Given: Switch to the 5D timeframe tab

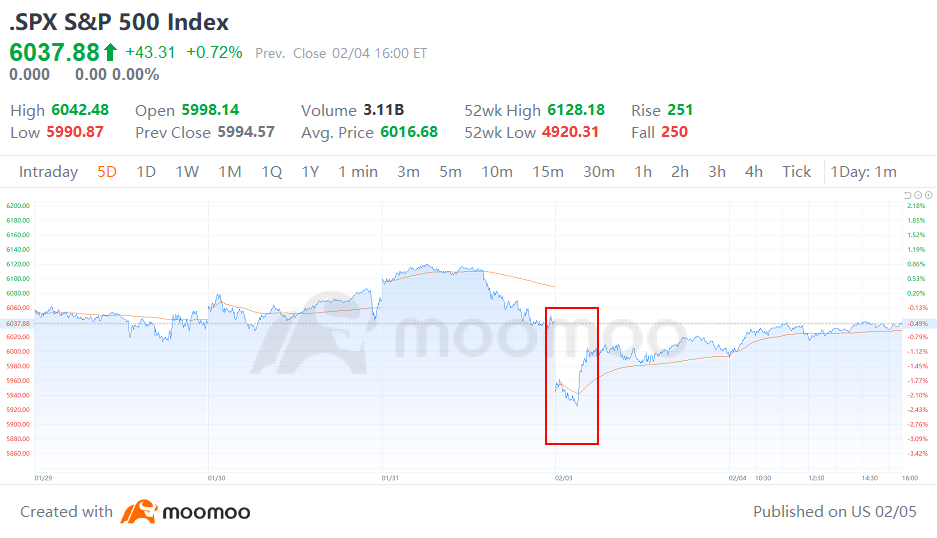Looking at the screenshot, I should tap(107, 172).
